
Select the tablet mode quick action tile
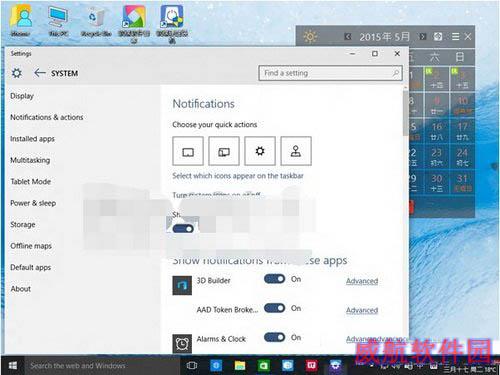pyautogui.click(x=188, y=151)
